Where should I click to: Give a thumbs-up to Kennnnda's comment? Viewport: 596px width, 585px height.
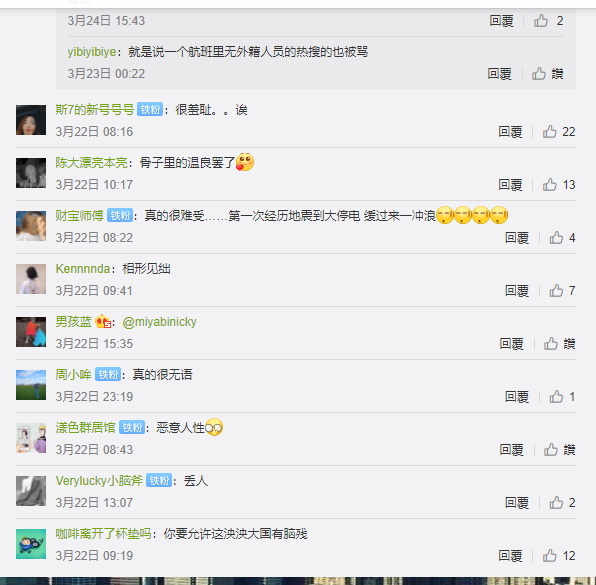[562, 291]
